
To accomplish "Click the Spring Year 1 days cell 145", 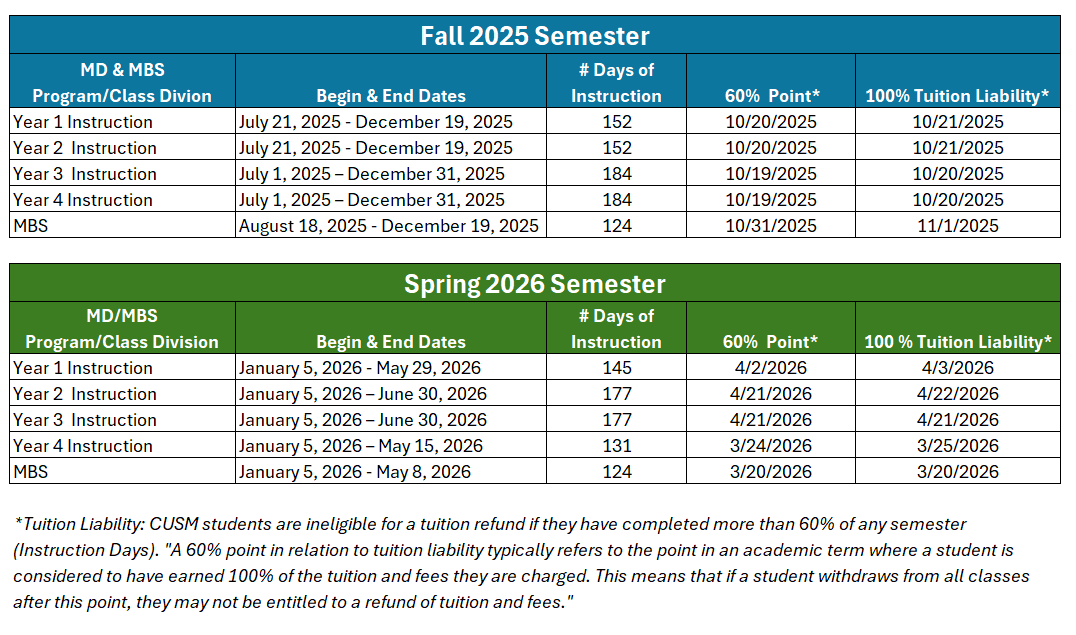I will coord(617,368).
